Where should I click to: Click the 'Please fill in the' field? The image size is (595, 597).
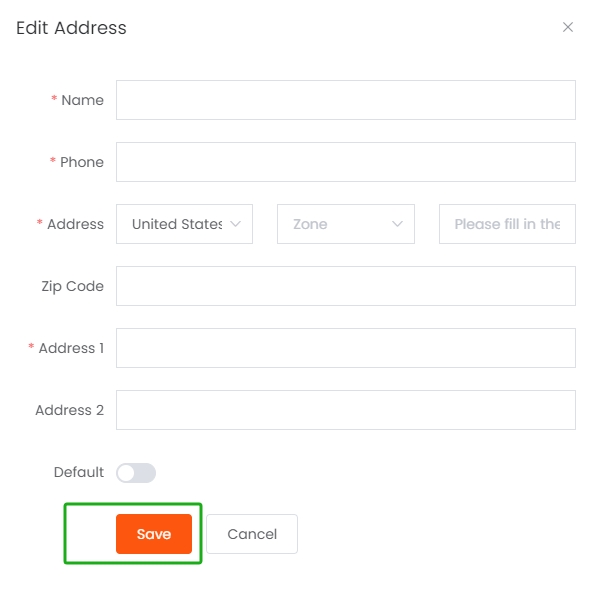click(x=507, y=224)
